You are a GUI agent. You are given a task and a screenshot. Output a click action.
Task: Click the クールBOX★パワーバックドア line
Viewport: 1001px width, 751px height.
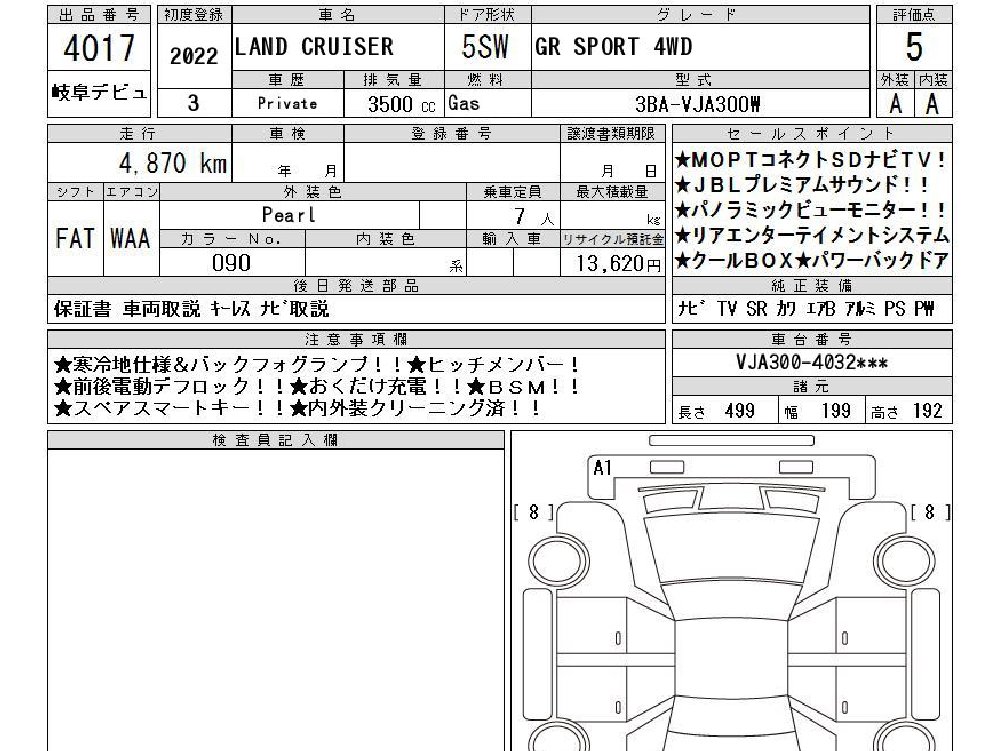pos(812,261)
